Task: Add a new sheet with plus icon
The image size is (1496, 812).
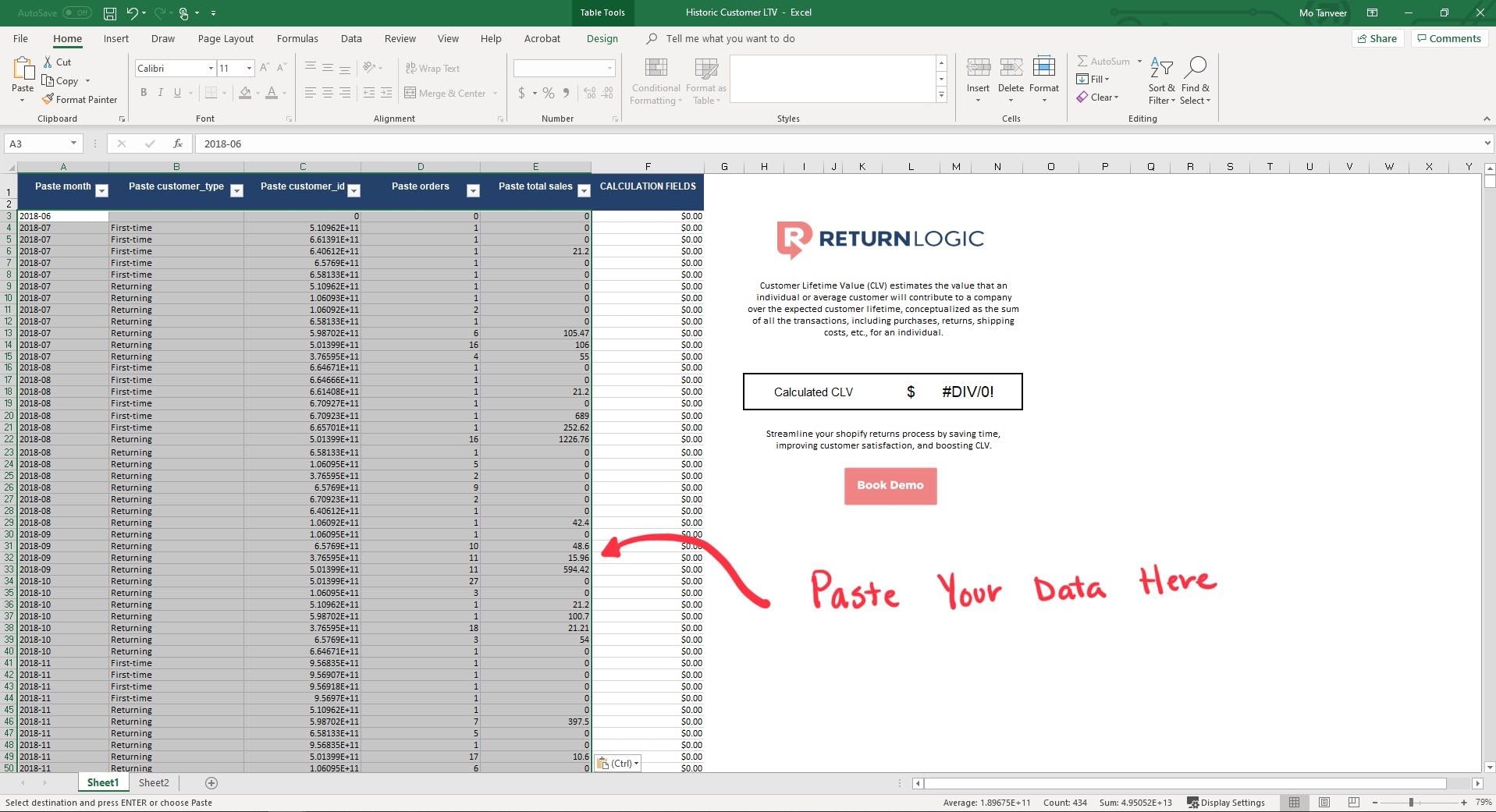Action: coord(211,782)
